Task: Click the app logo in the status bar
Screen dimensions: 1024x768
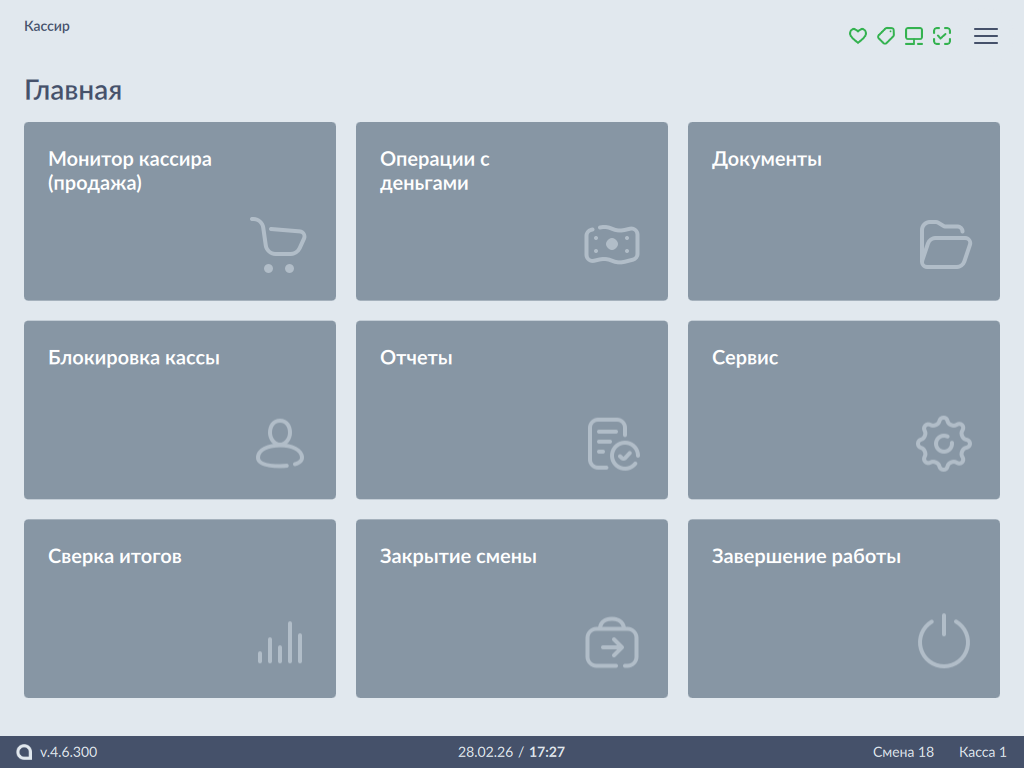Action: 24,752
